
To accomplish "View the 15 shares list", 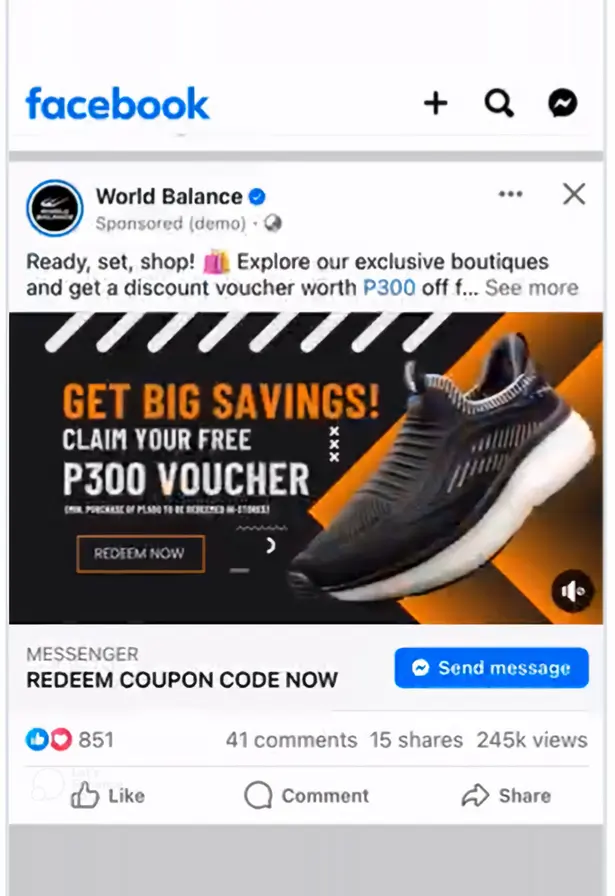I will (x=416, y=740).
